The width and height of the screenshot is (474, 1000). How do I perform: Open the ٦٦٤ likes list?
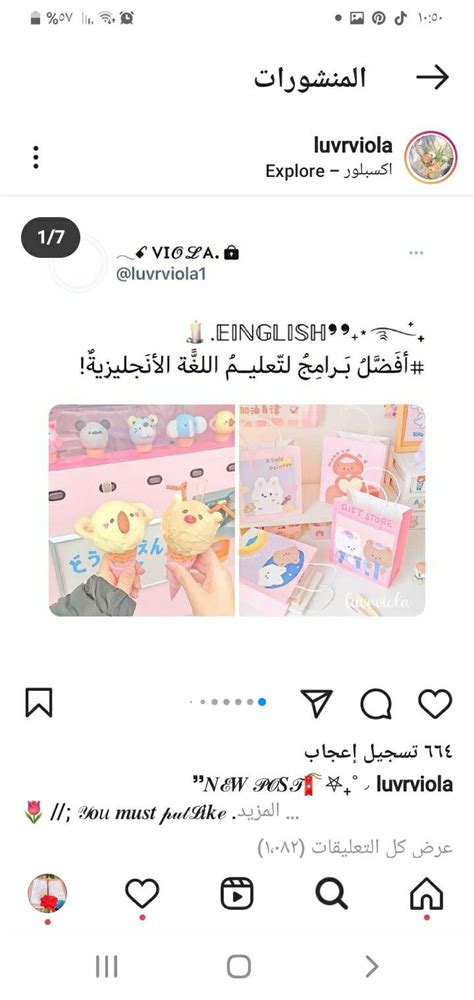pos(378,753)
